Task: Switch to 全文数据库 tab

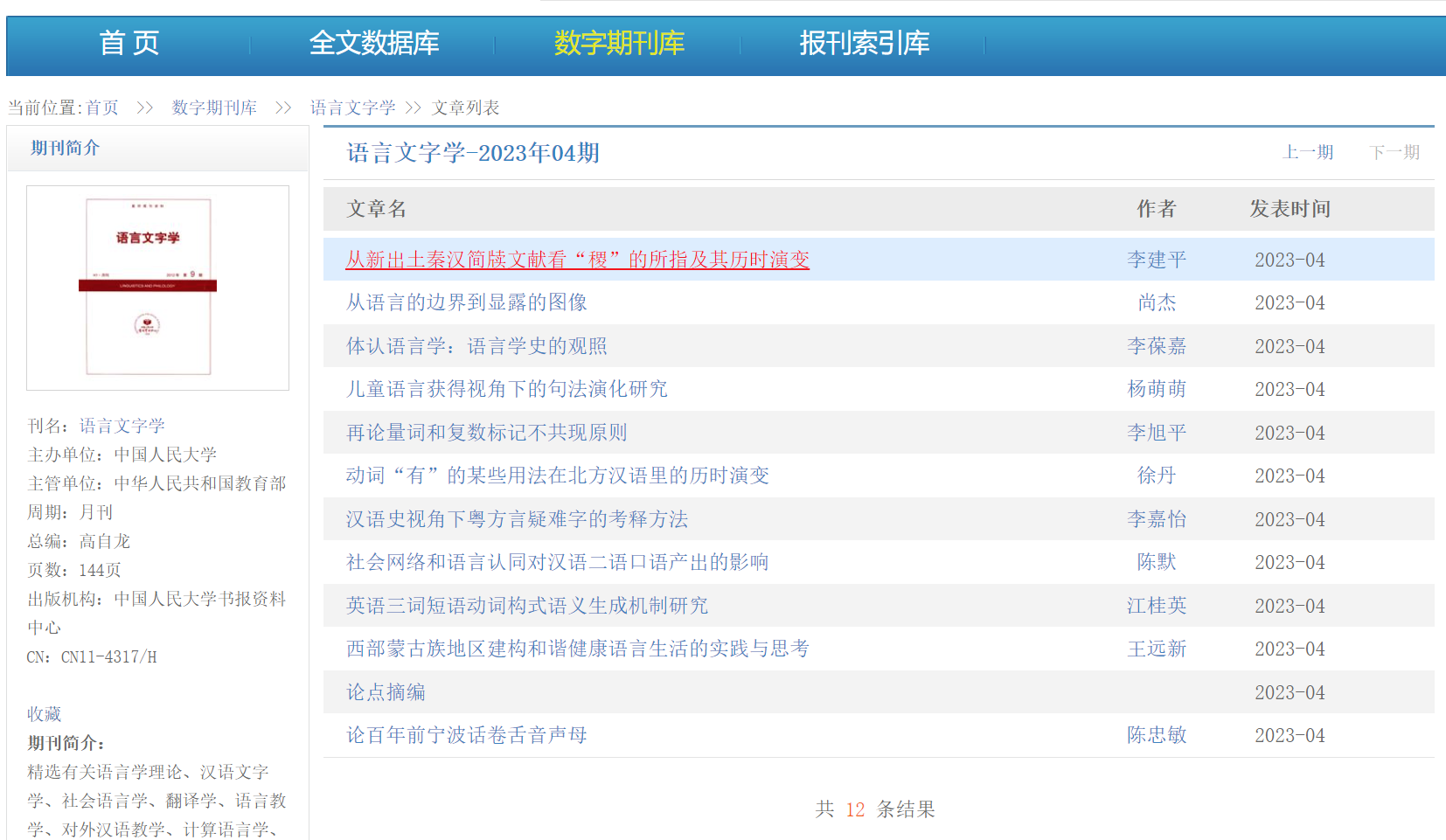Action: click(x=373, y=43)
